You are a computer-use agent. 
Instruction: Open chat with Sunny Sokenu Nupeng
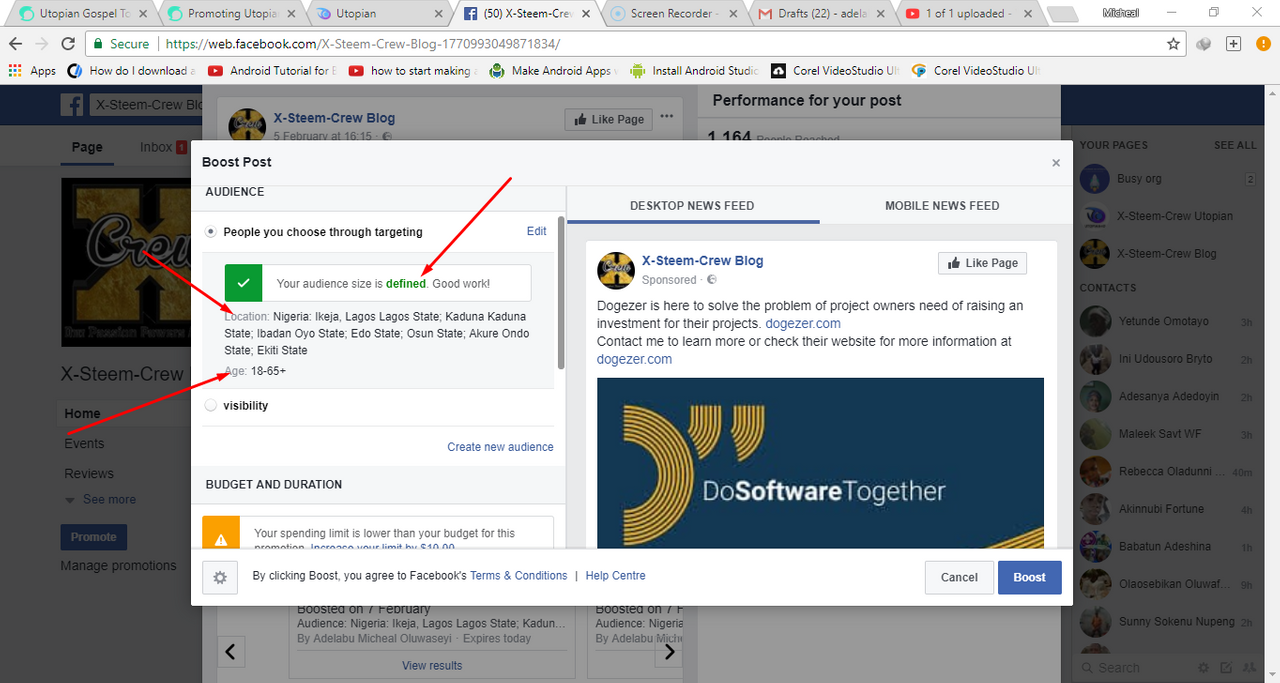point(1168,621)
